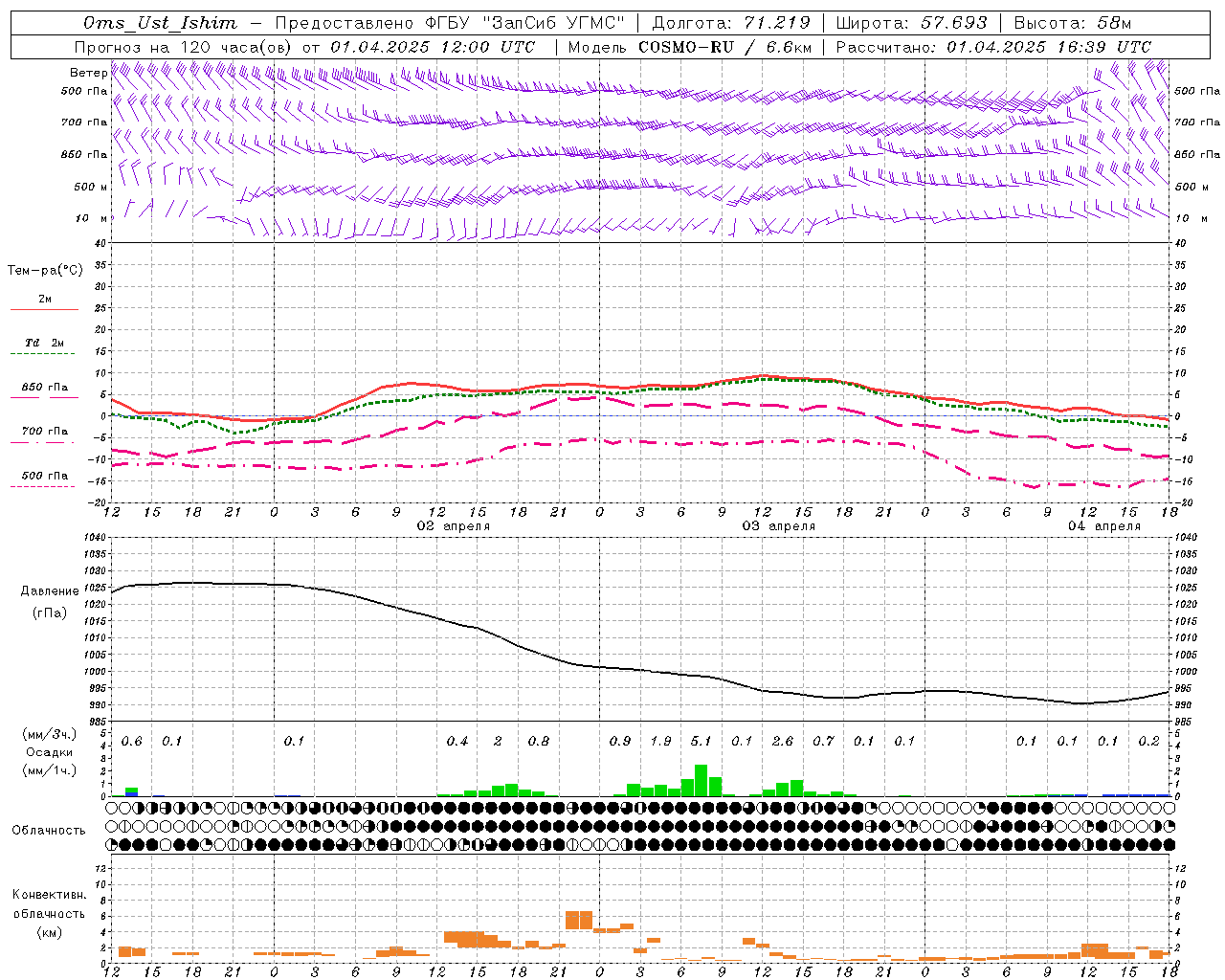
Task: Click the Конвективн. convective cloud label
Action: pos(49,895)
